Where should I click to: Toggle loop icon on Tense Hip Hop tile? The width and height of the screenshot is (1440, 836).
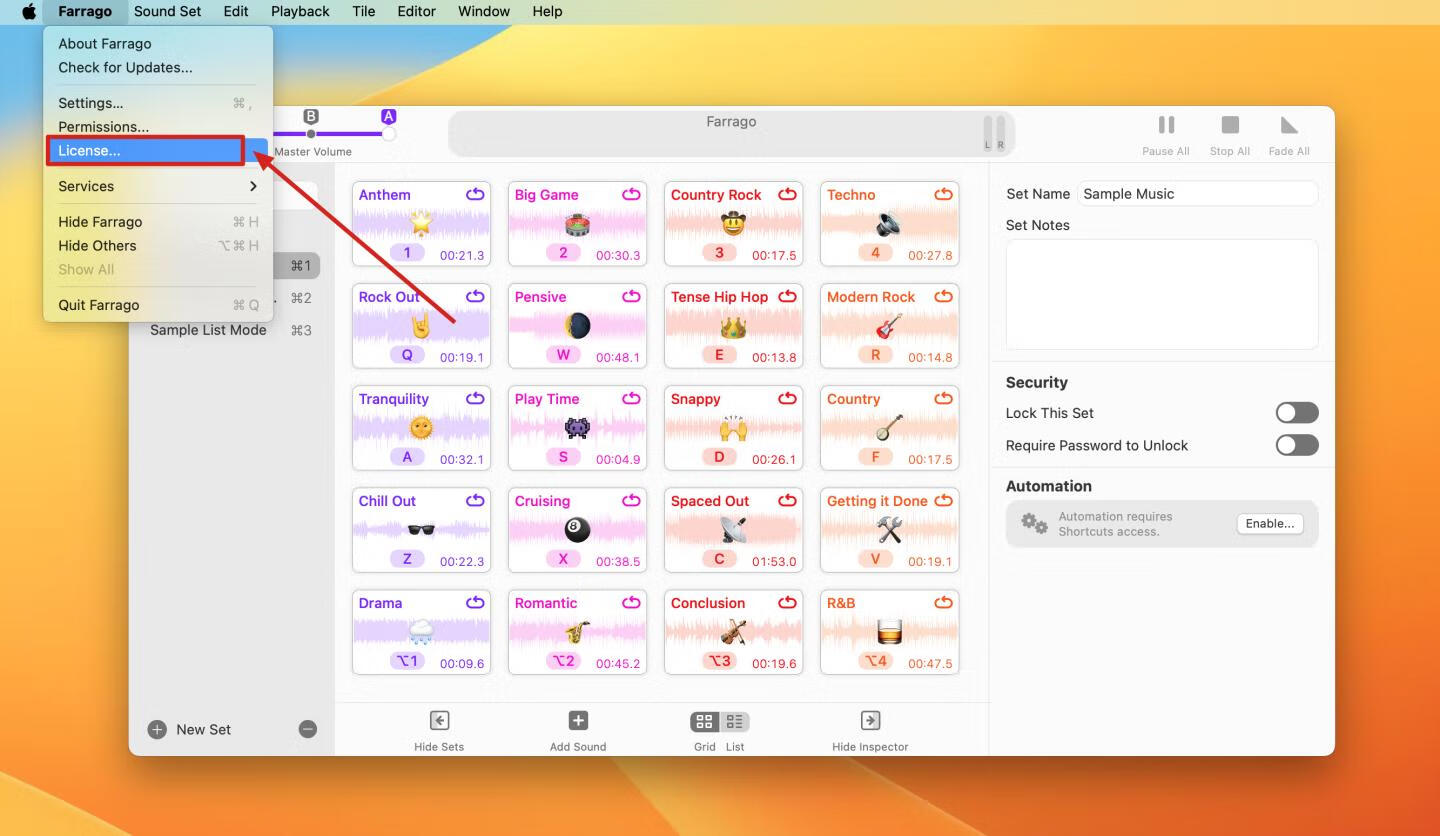click(787, 296)
